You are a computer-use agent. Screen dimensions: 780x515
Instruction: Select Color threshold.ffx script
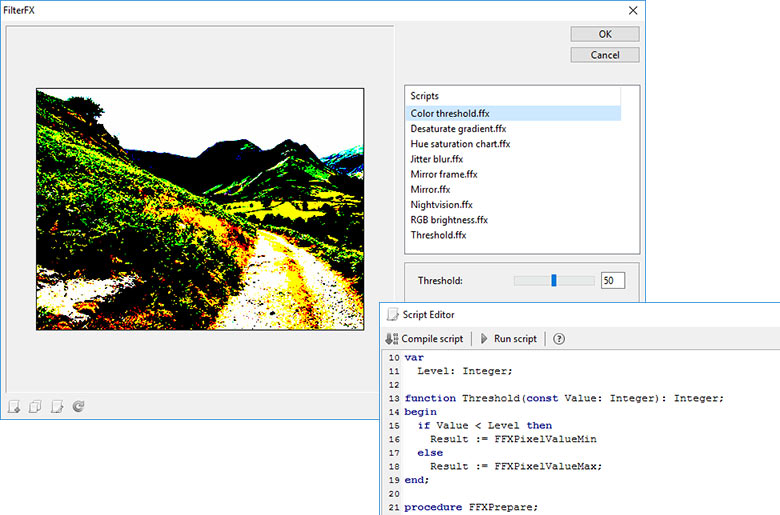(x=513, y=113)
